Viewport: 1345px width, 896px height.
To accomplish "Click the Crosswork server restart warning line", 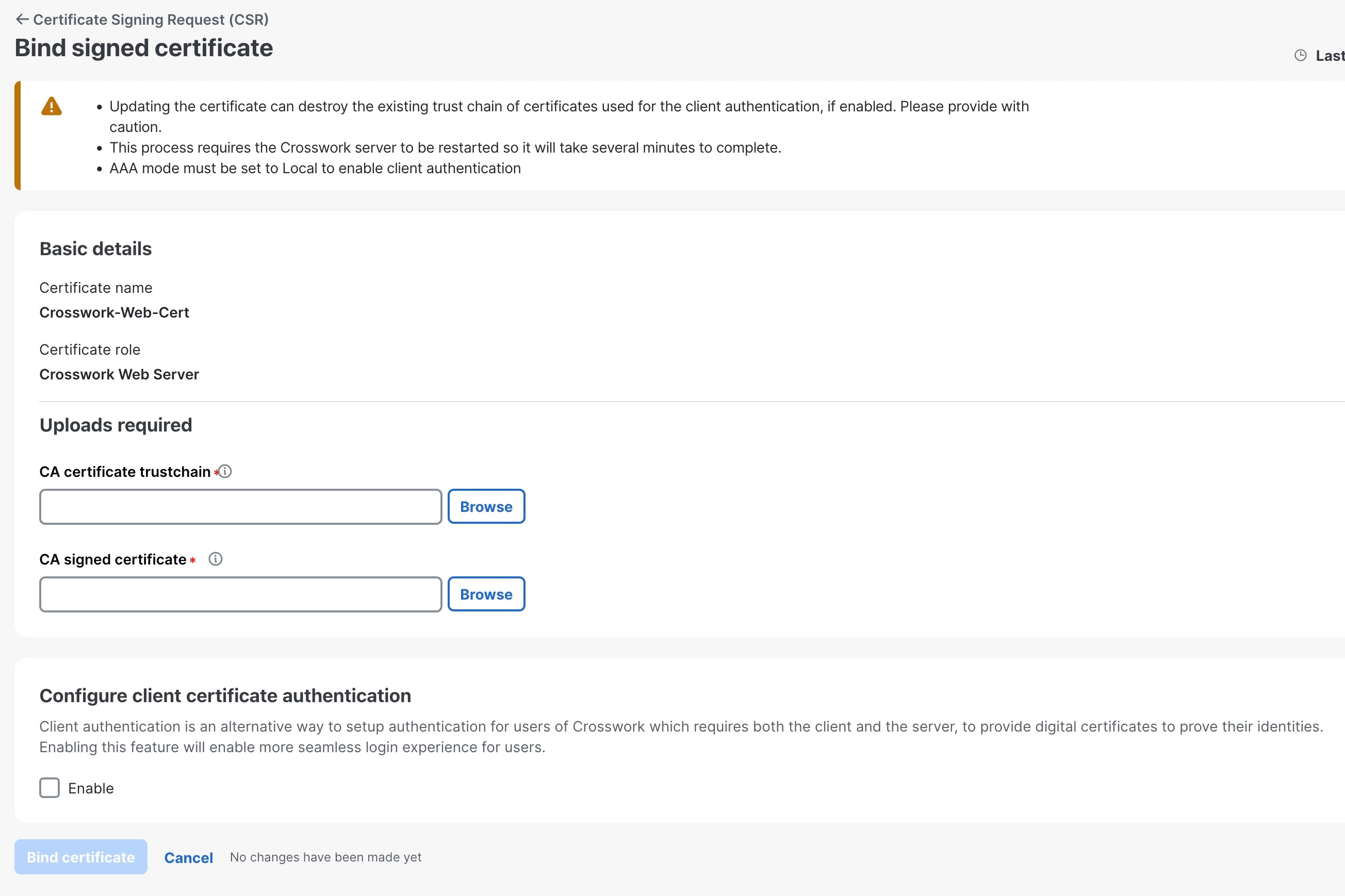I will (x=445, y=148).
